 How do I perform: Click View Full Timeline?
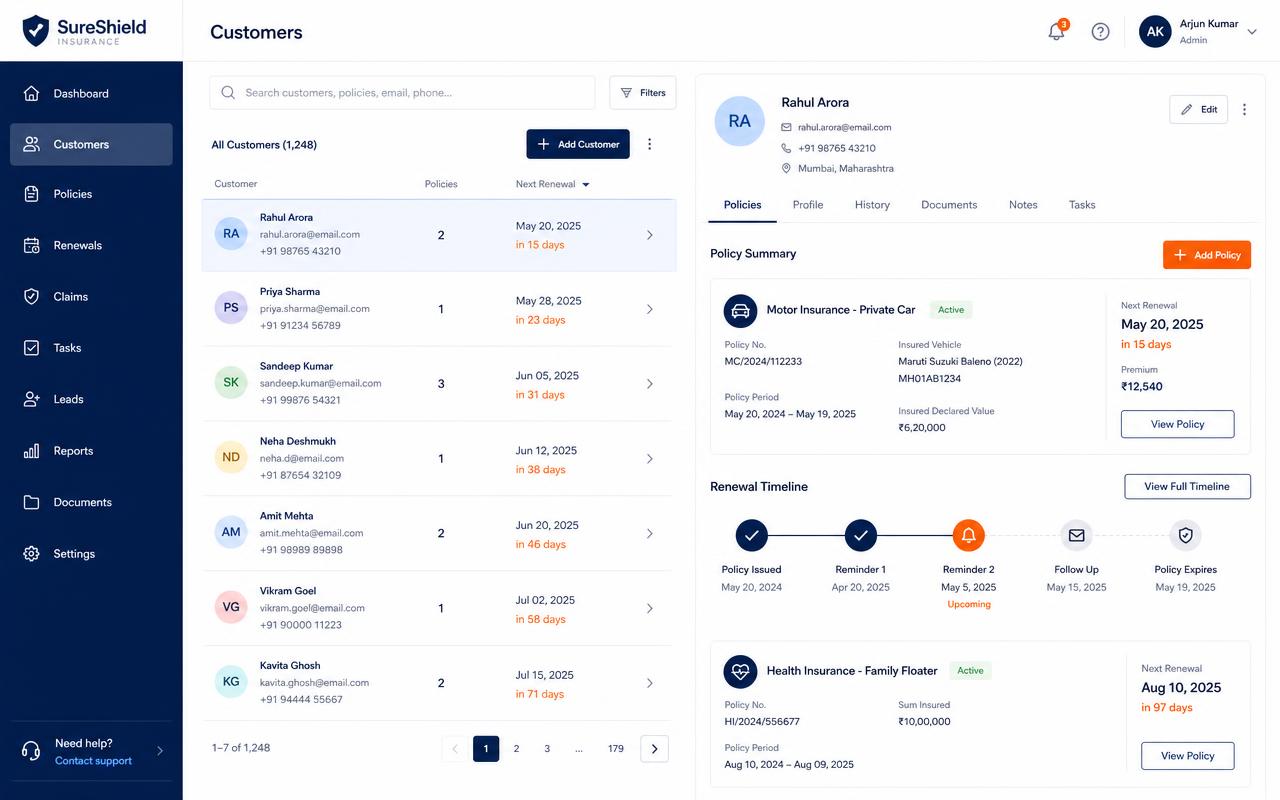coord(1188,486)
